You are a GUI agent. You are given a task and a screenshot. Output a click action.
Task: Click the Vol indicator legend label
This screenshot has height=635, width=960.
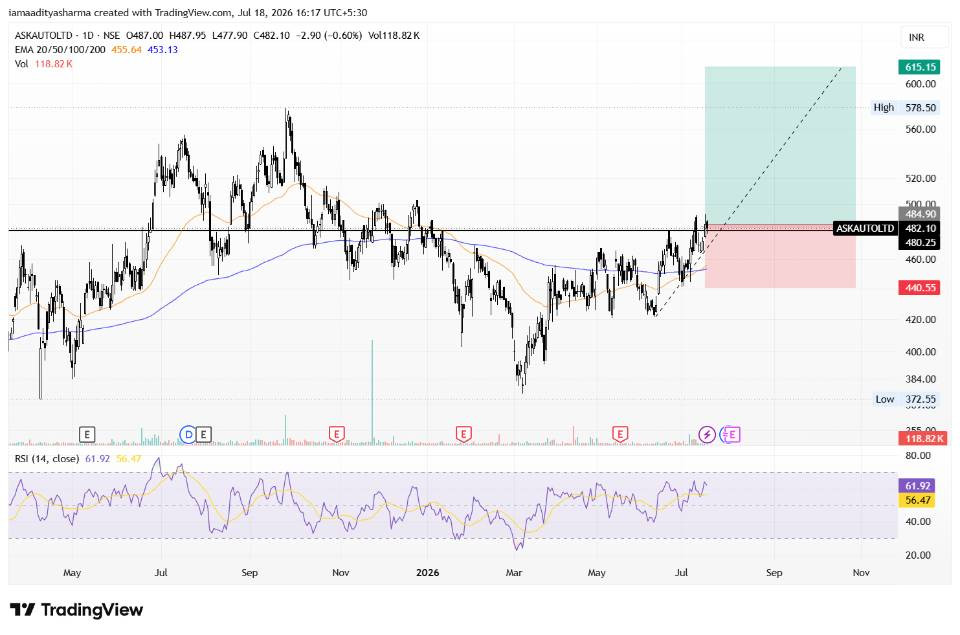click(x=21, y=64)
